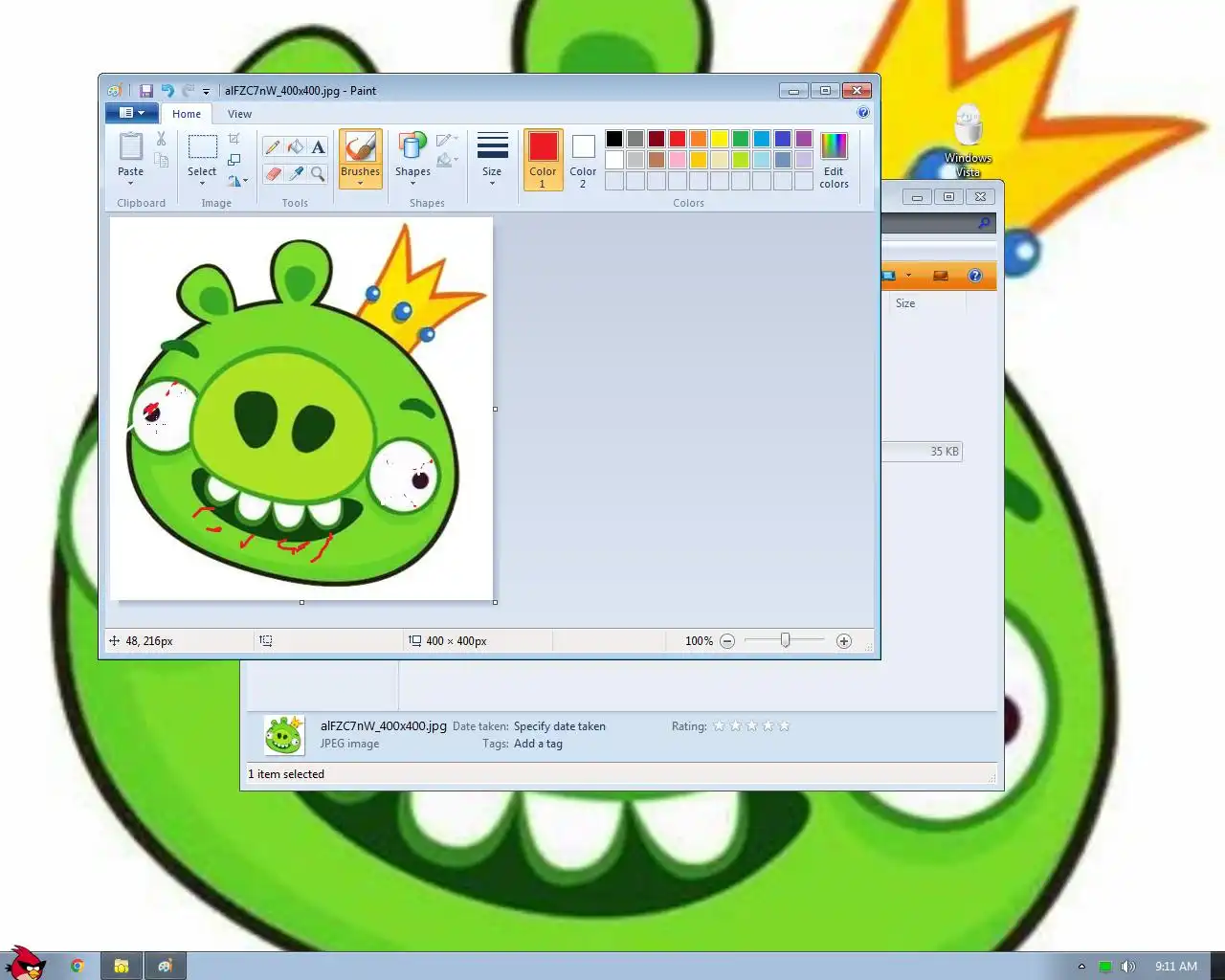
Task: Select the Fill with color bucket tool
Action: 296,146
